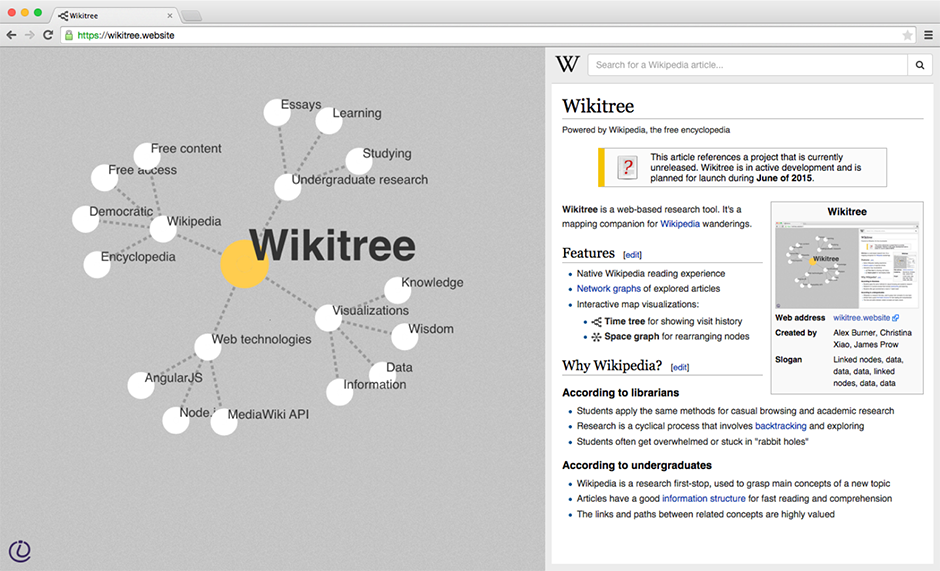
Task: Open the Network graphs link
Action: coord(608,288)
